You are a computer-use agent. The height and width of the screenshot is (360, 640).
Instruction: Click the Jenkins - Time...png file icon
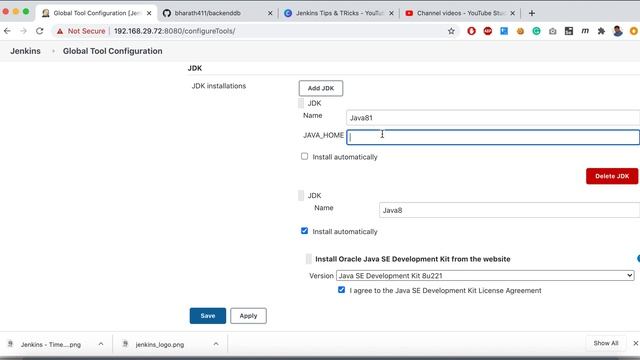[11, 344]
